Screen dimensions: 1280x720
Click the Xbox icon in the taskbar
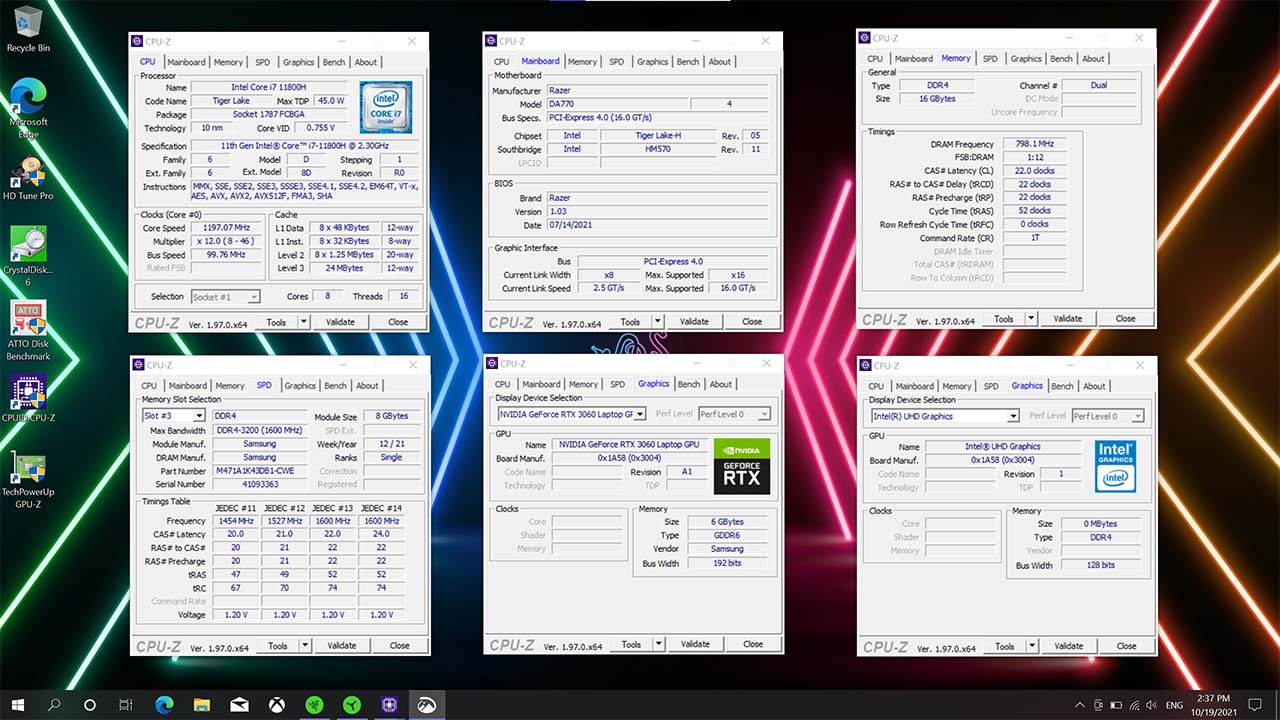[x=276, y=705]
